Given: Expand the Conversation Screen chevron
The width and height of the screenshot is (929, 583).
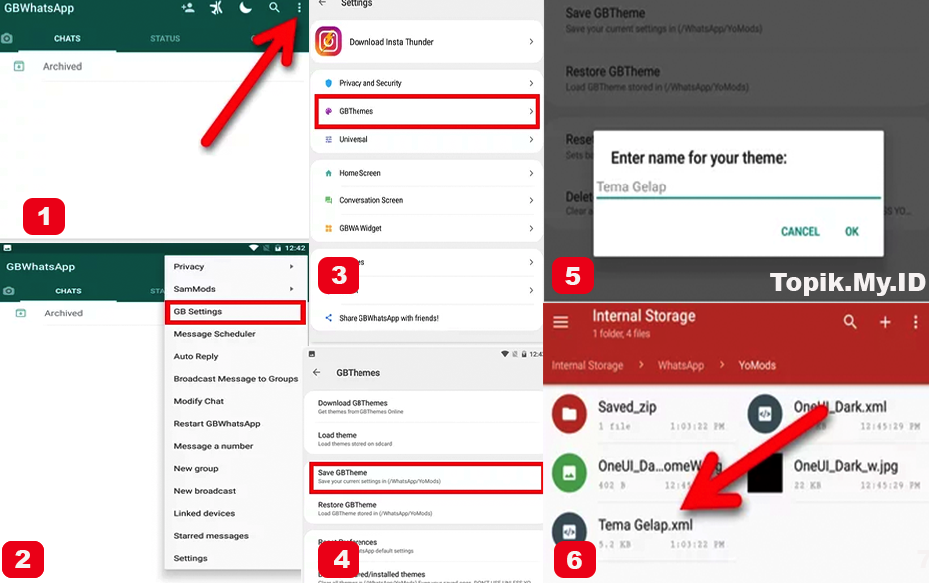Looking at the screenshot, I should [531, 200].
